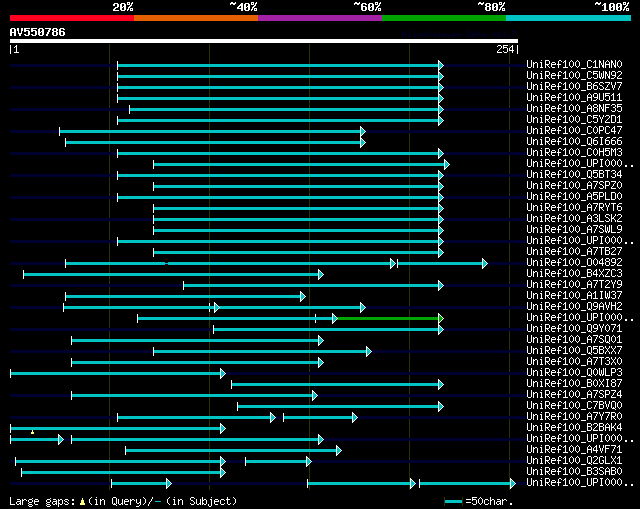Click the cyan alignment bar for C1NAN0

tap(278, 65)
